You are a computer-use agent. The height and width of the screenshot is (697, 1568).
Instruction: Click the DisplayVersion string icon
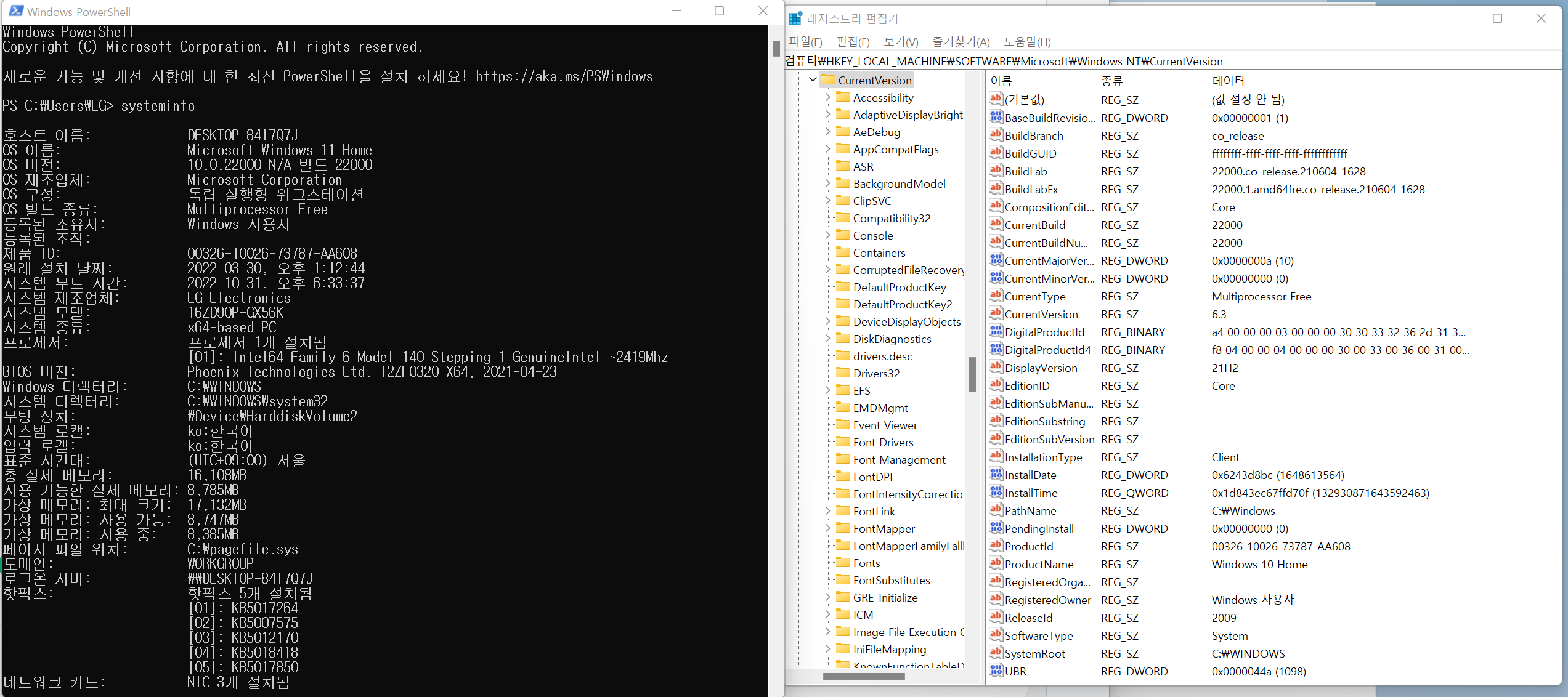point(996,367)
